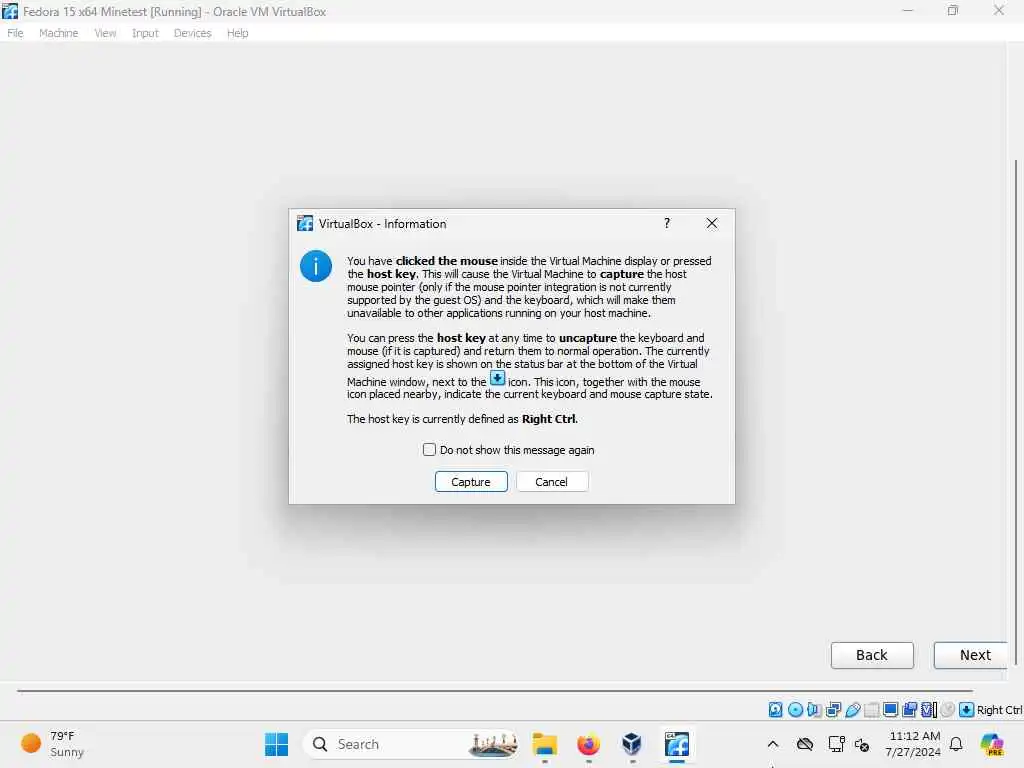Click the vertical scrollbar of the VM window
This screenshot has width=1024, height=768.
coord(1016,411)
